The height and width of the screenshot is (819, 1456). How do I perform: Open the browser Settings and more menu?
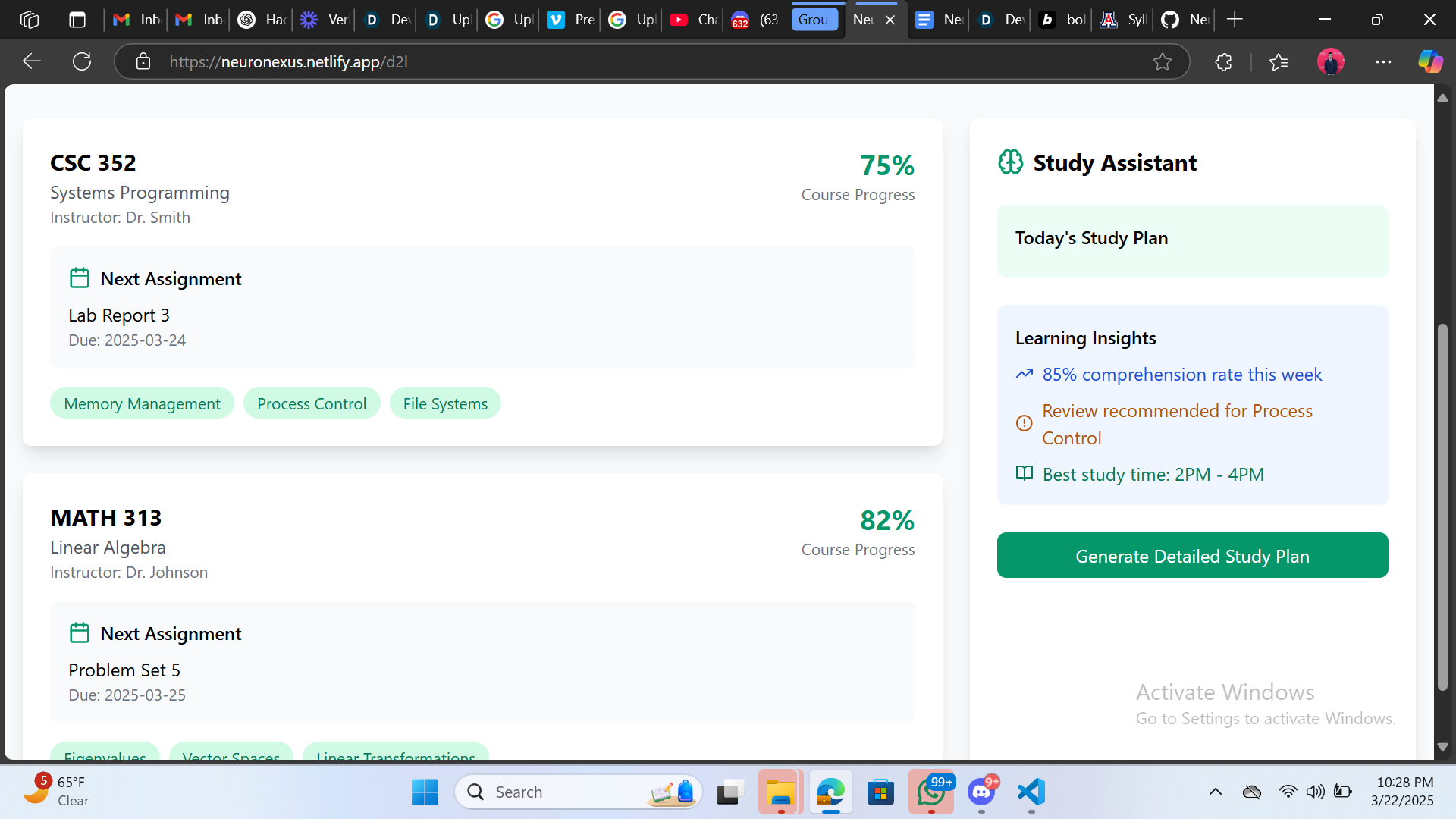[1383, 62]
